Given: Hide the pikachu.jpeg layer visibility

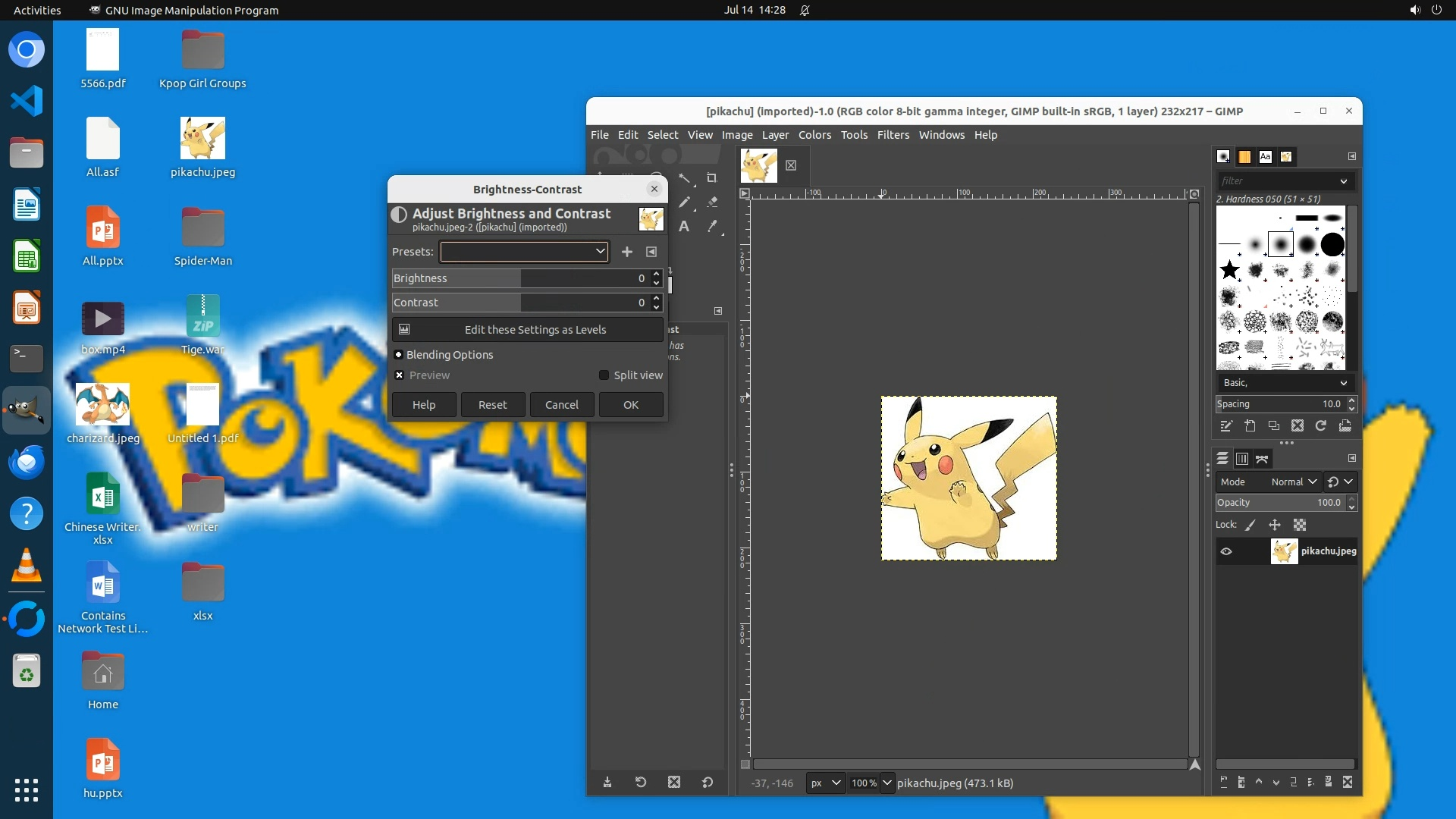Looking at the screenshot, I should click(x=1226, y=551).
